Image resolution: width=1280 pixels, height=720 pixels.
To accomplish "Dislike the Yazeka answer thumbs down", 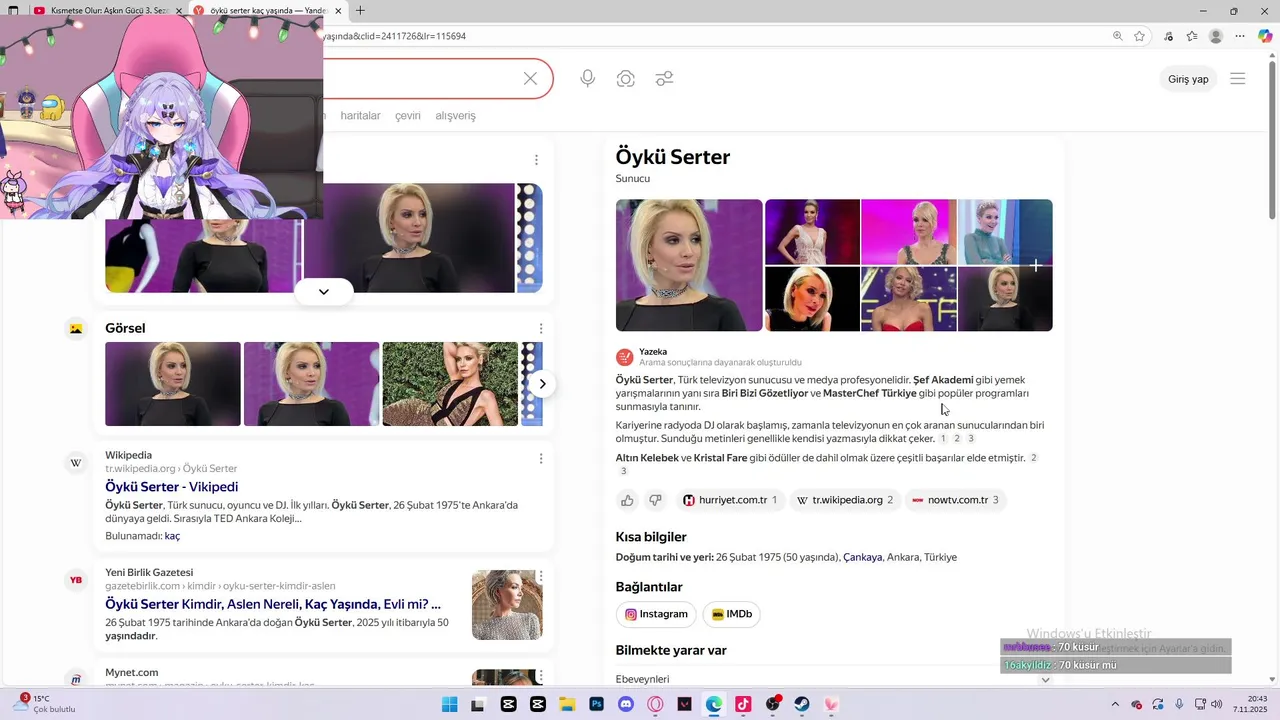I will pos(655,500).
